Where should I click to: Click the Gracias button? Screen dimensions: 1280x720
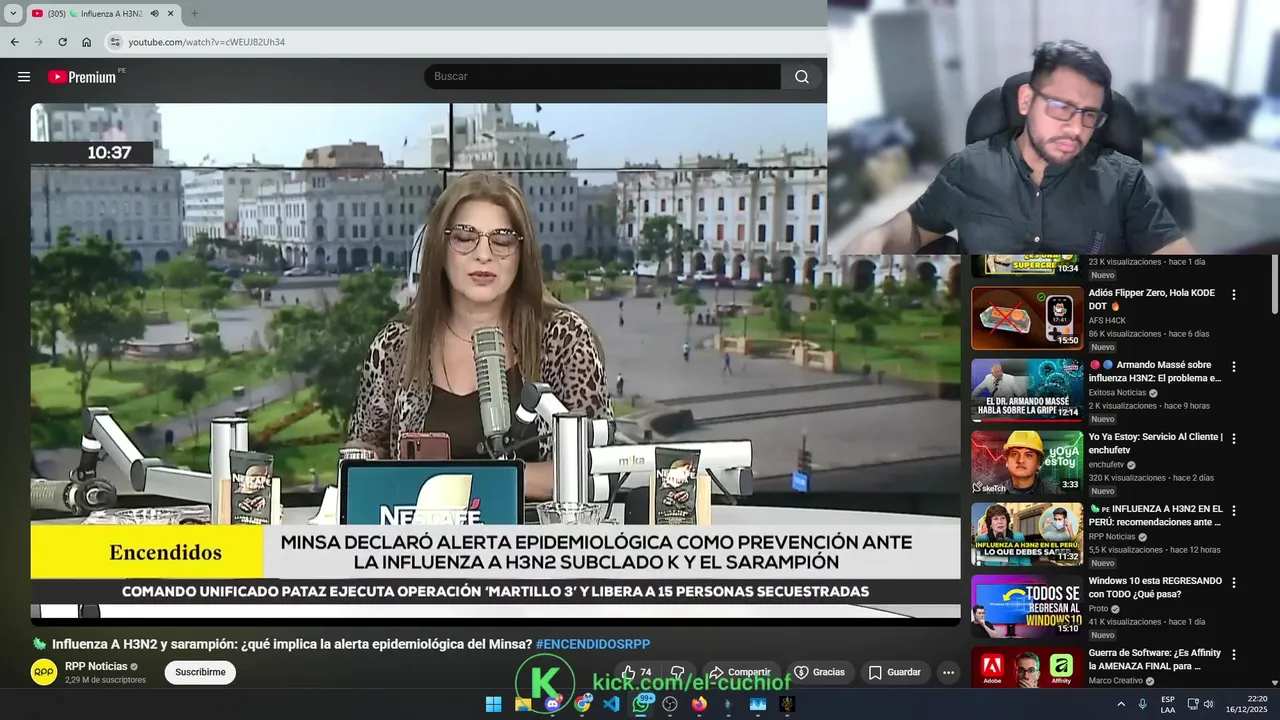[x=819, y=672]
